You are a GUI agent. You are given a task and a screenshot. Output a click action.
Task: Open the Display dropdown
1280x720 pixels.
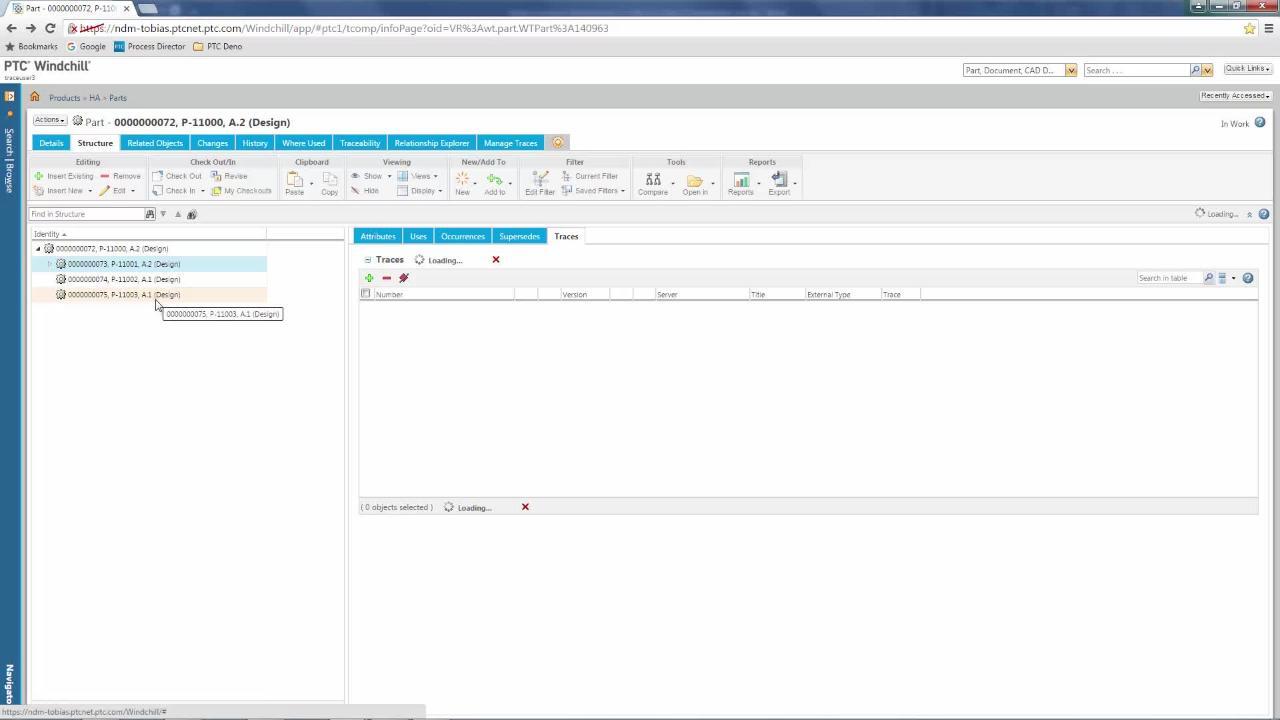click(420, 191)
